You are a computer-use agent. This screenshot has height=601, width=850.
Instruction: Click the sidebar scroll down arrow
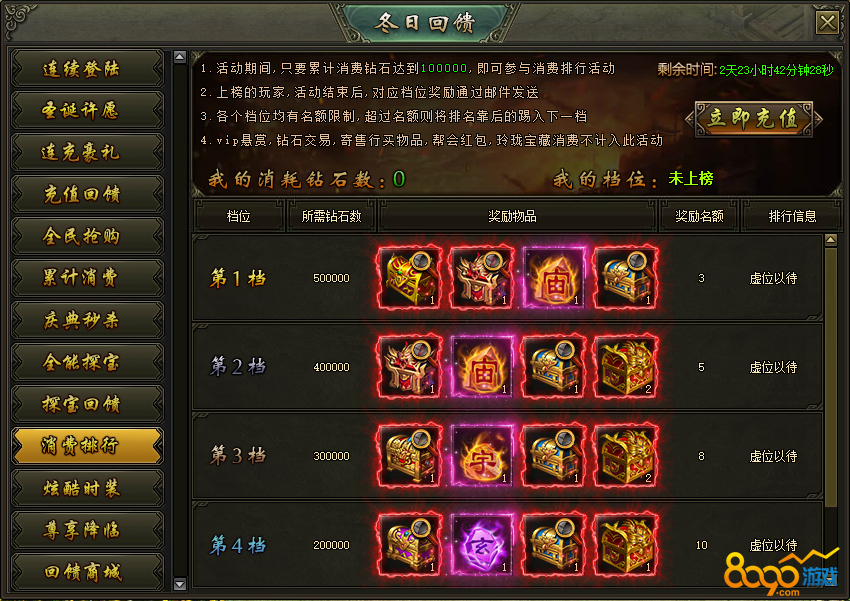click(180, 584)
